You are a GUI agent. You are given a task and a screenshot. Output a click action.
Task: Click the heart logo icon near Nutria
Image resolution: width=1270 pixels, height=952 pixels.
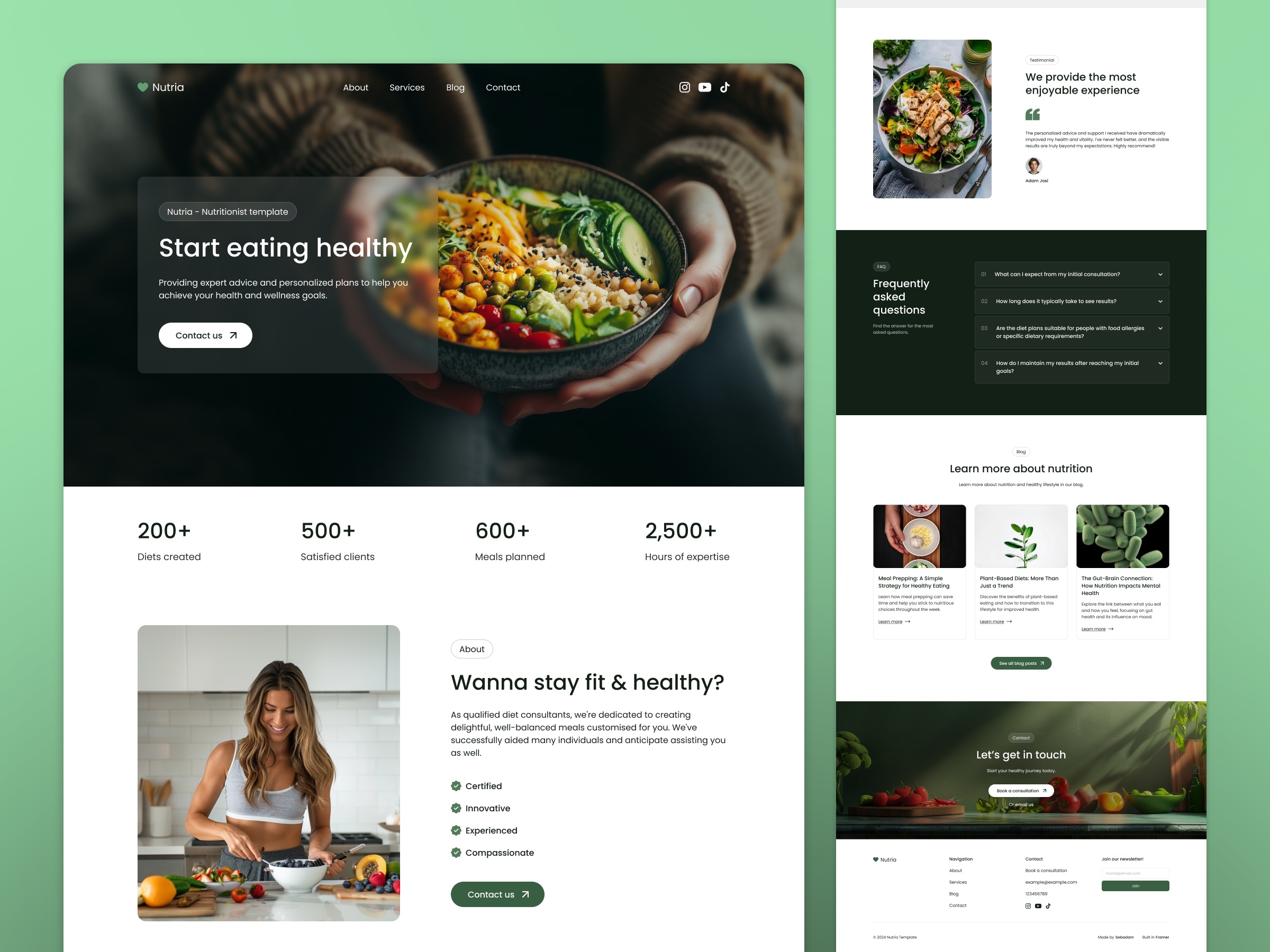tap(137, 87)
